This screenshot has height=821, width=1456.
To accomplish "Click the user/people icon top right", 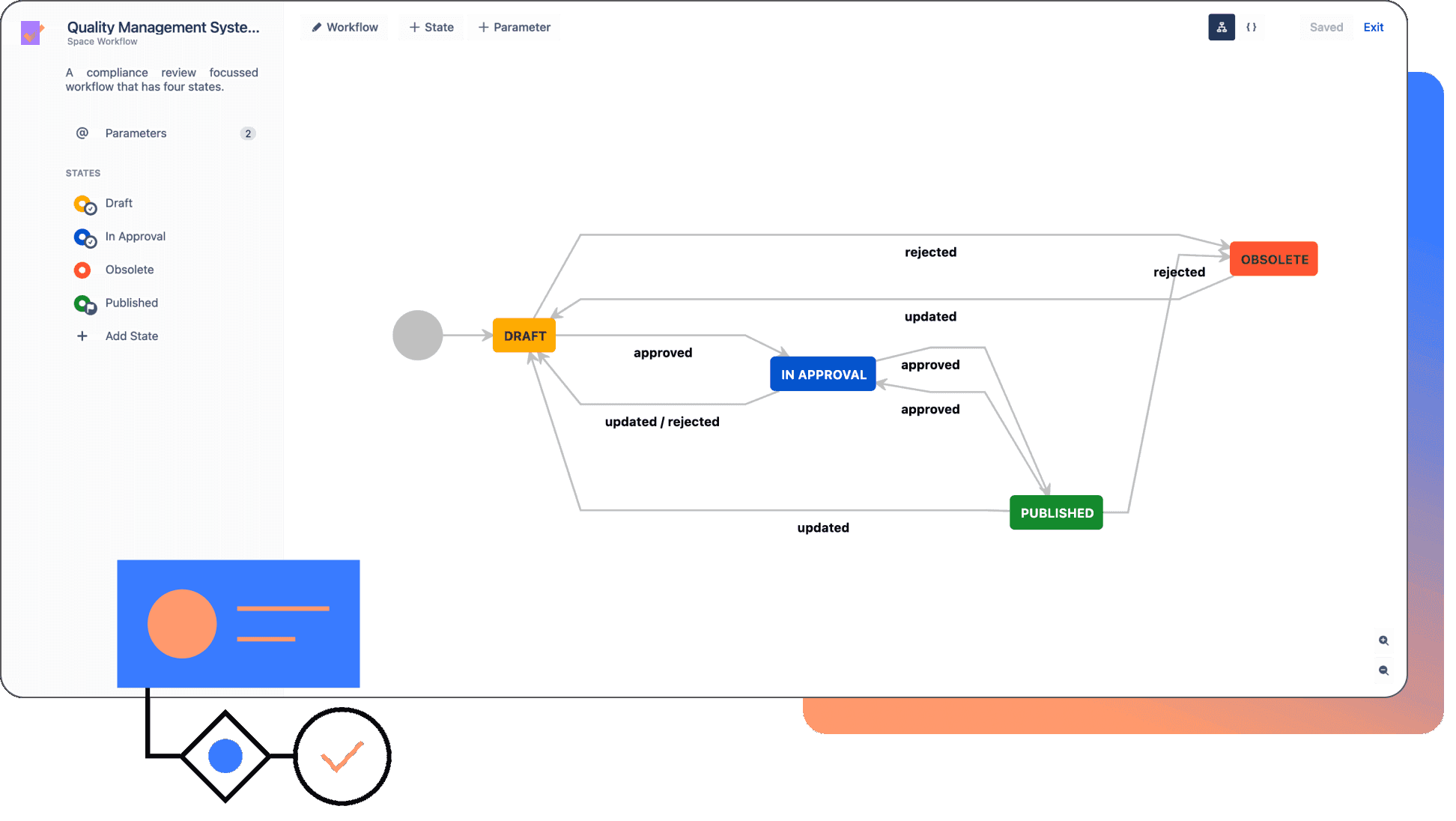I will pyautogui.click(x=1222, y=27).
